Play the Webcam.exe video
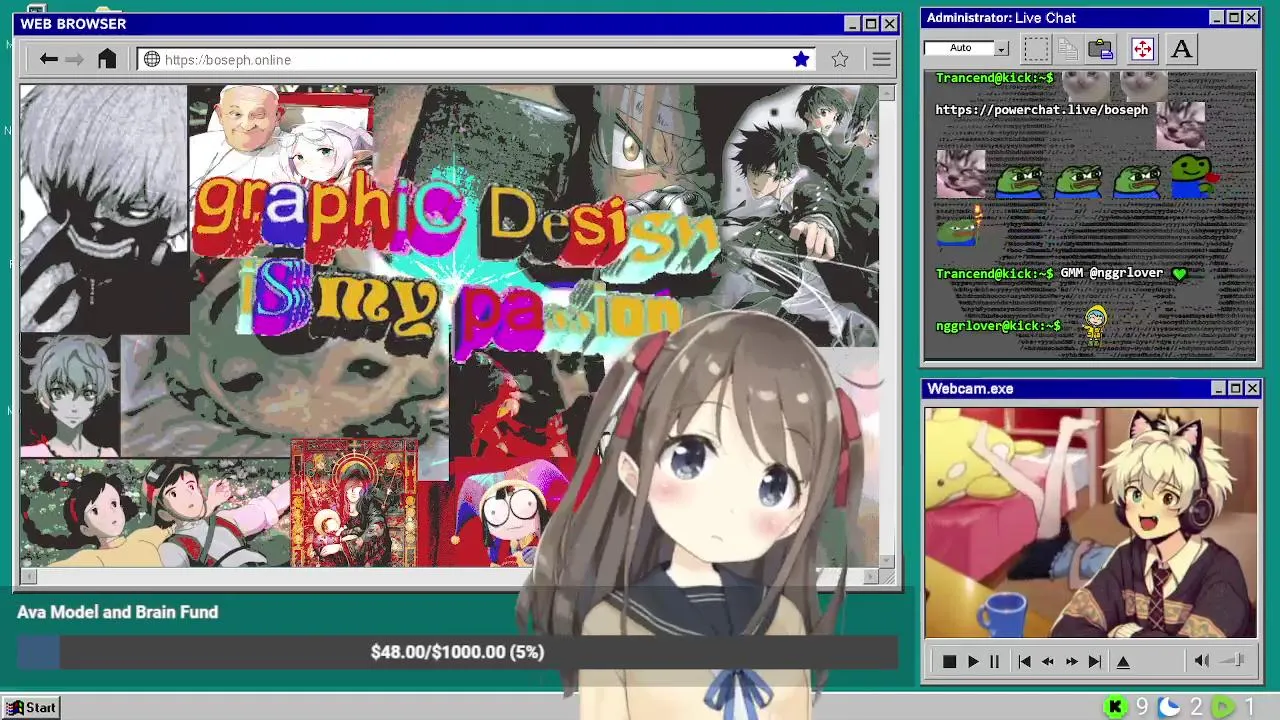Image resolution: width=1280 pixels, height=720 pixels. [x=972, y=661]
